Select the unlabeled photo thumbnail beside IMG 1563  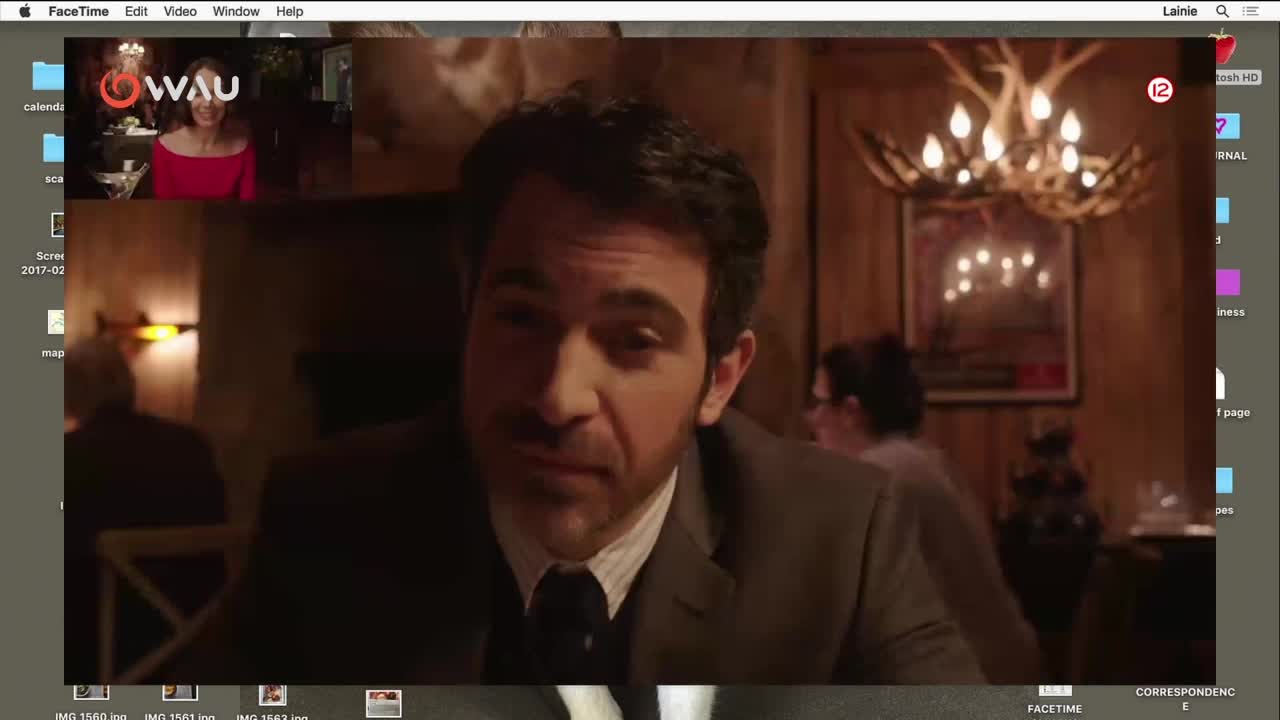(383, 703)
